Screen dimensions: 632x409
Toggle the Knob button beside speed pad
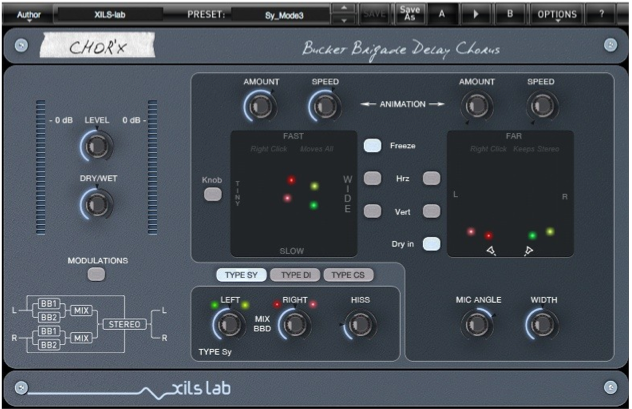[213, 194]
